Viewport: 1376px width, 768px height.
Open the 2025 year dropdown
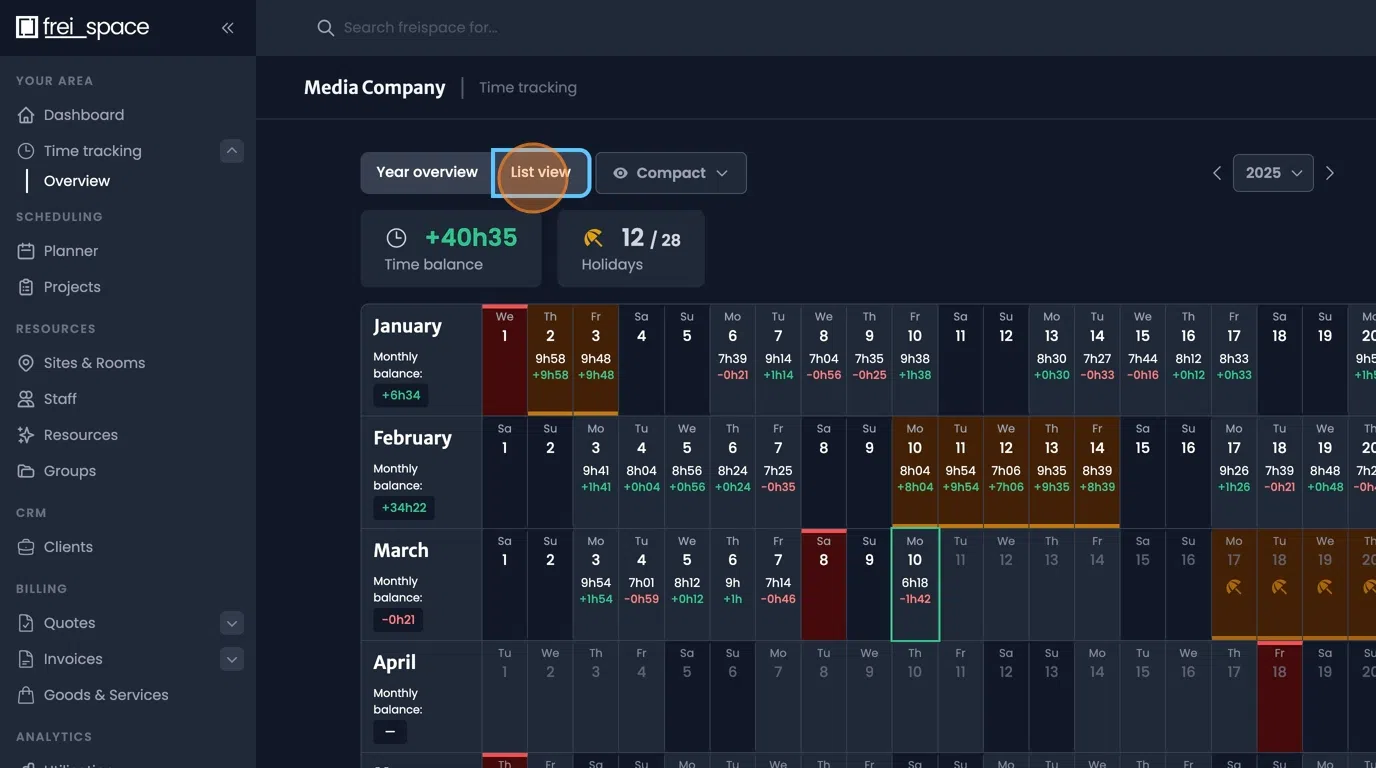pos(1272,173)
